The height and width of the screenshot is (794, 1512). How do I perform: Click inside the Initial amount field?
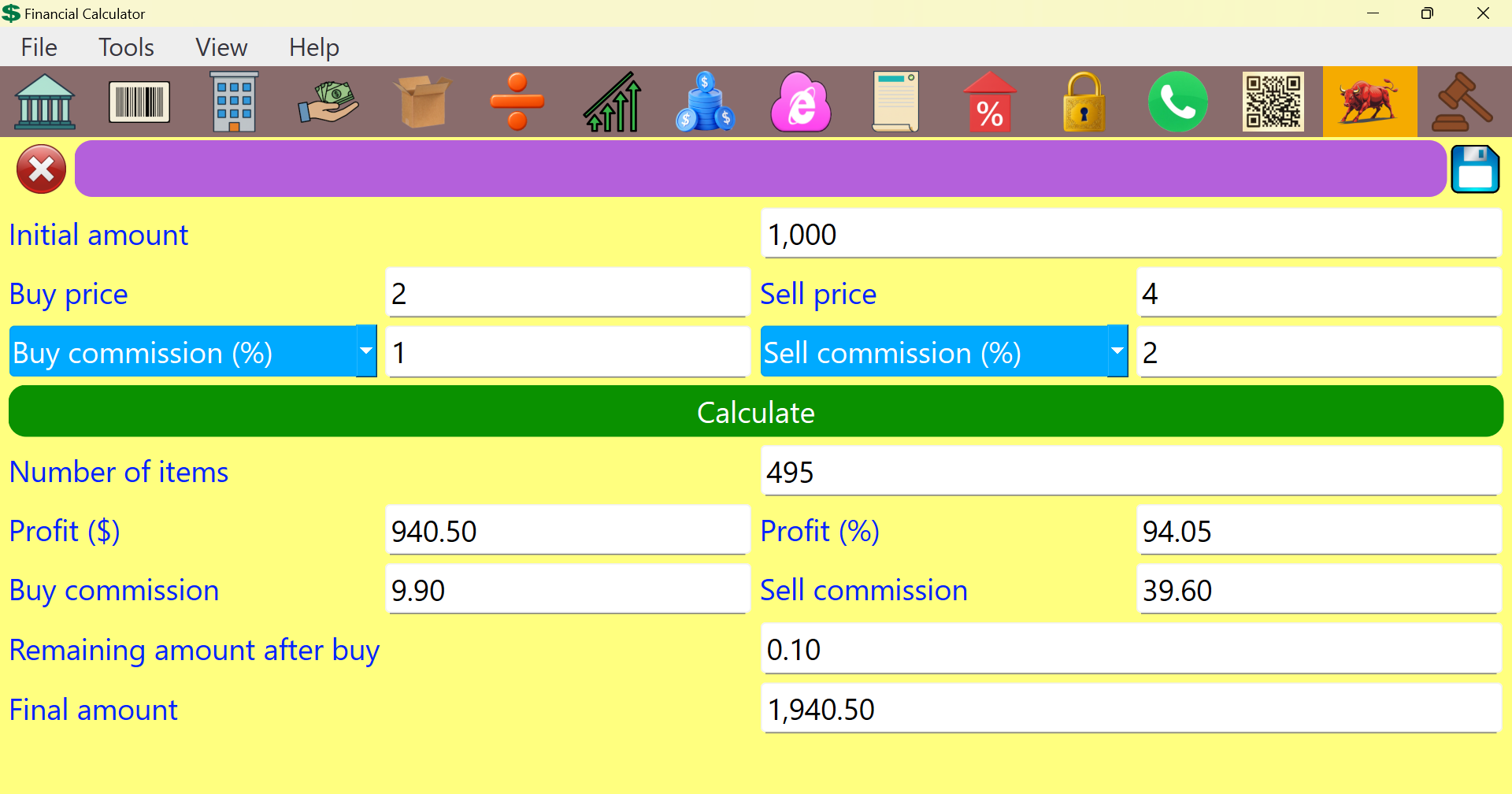click(x=1131, y=234)
